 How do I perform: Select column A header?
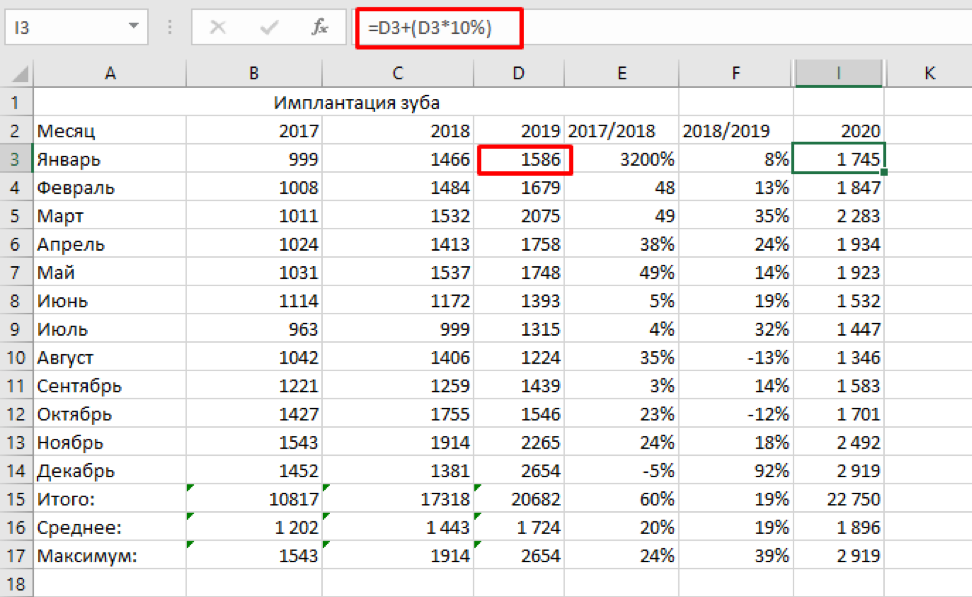(110, 73)
